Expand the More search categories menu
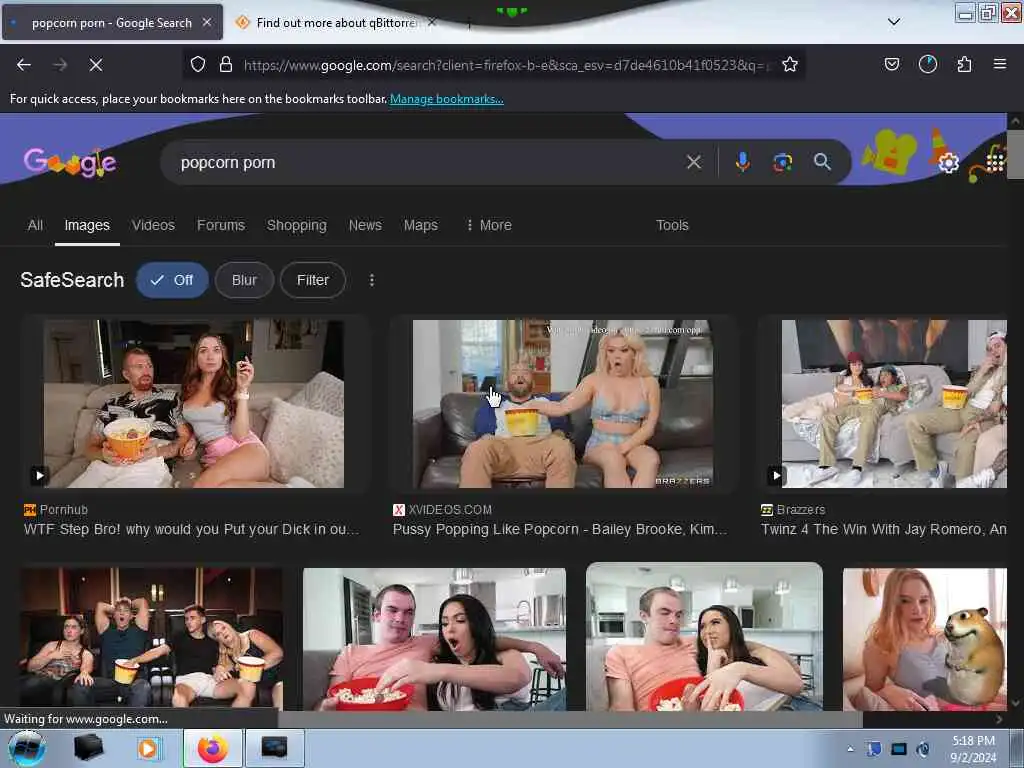The image size is (1024, 768). pyautogui.click(x=488, y=225)
